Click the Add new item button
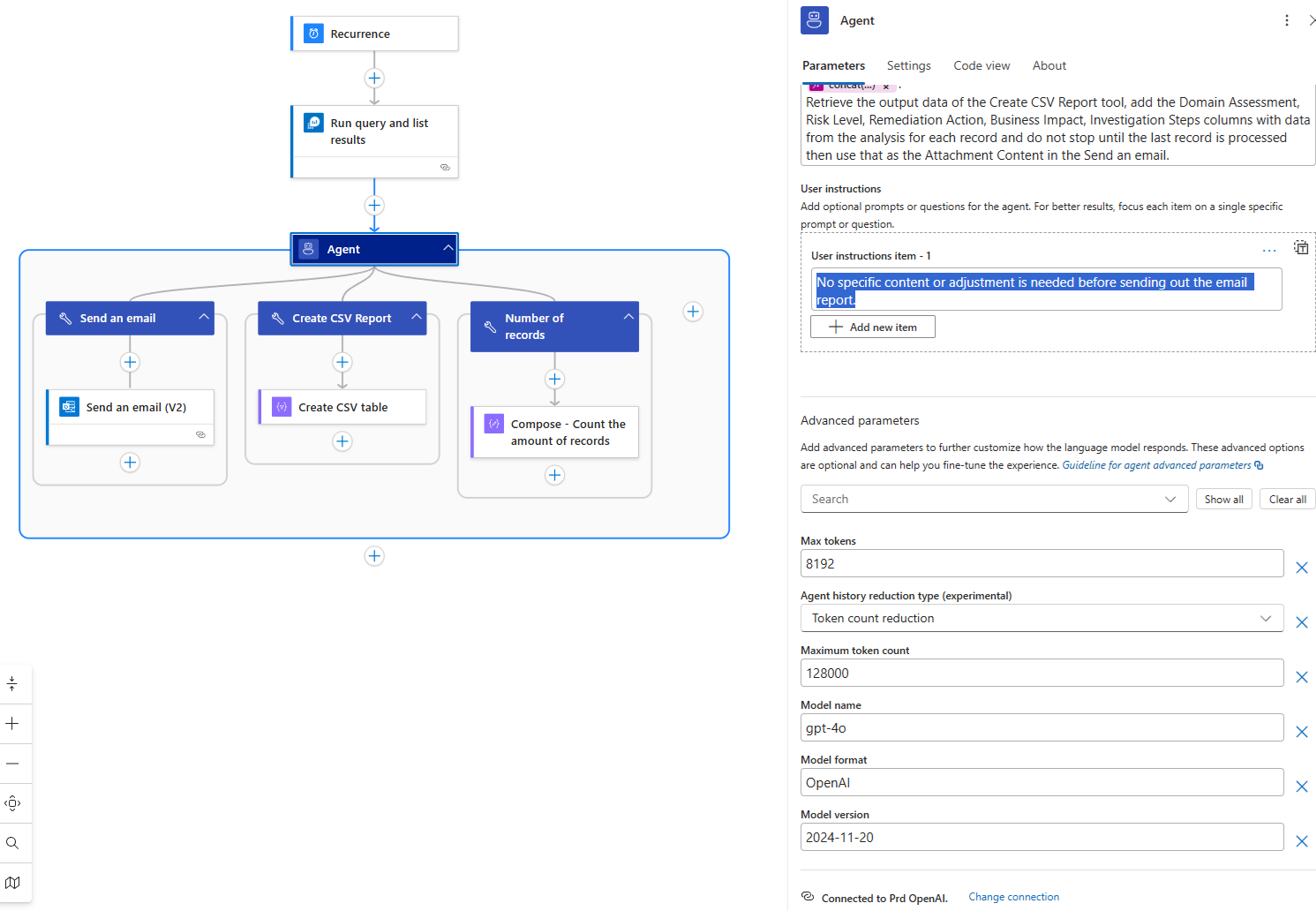1316x911 pixels. [x=873, y=327]
